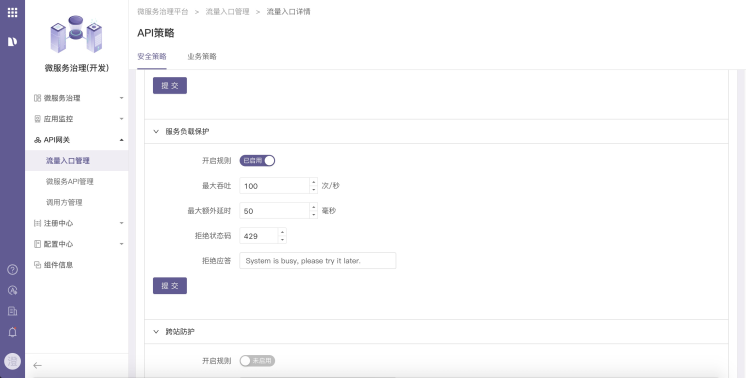Open the notifications bell icon
The image size is (746, 378).
click(12, 332)
